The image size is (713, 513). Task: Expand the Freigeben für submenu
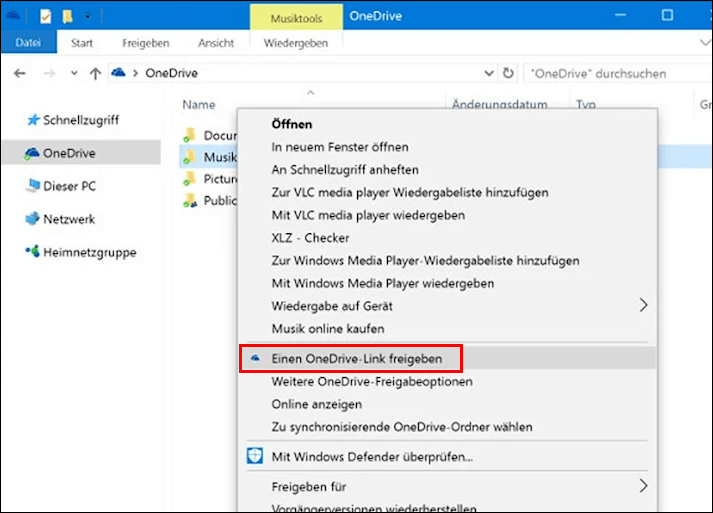pos(447,487)
